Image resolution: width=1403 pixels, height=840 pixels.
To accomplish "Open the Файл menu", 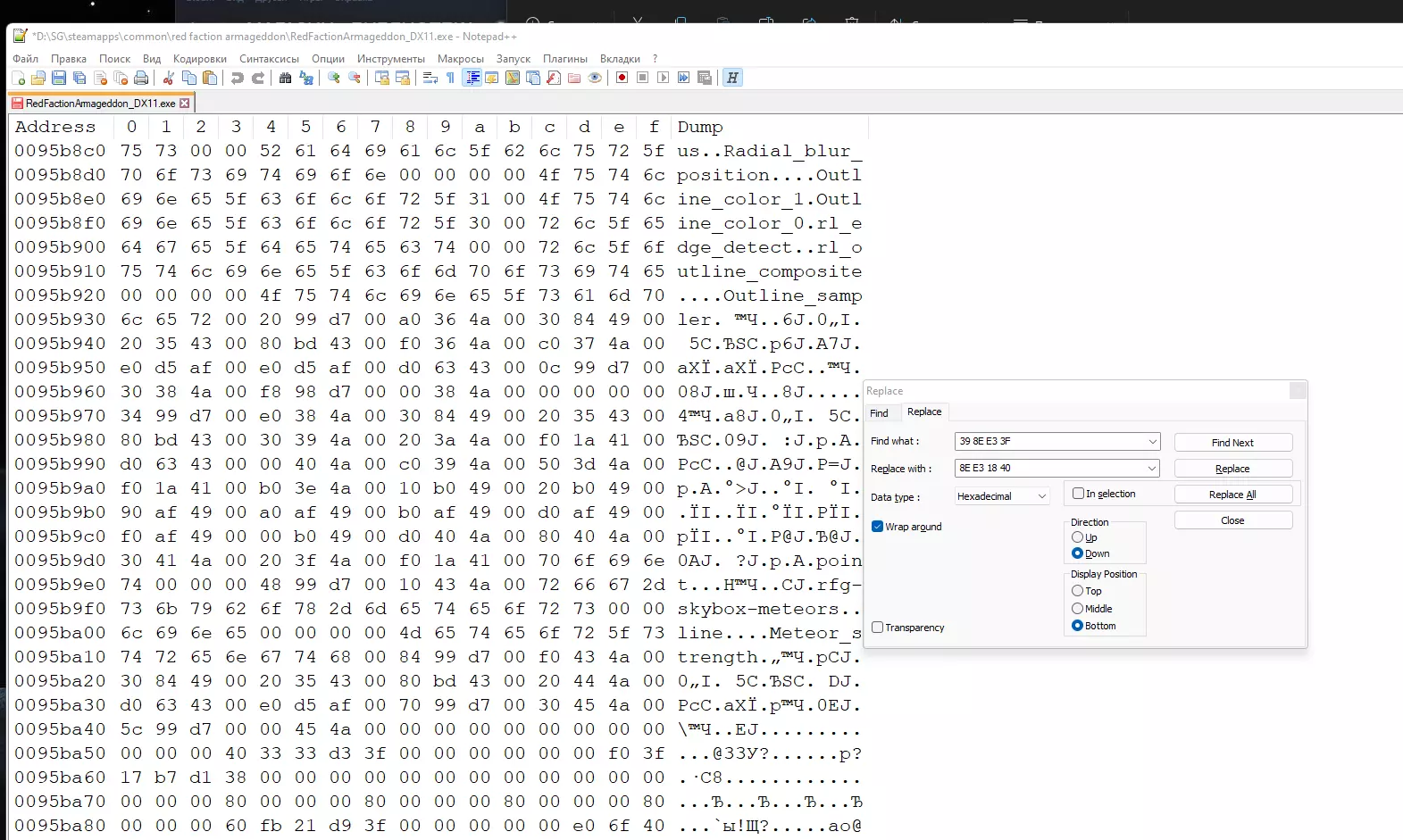I will tap(25, 59).
